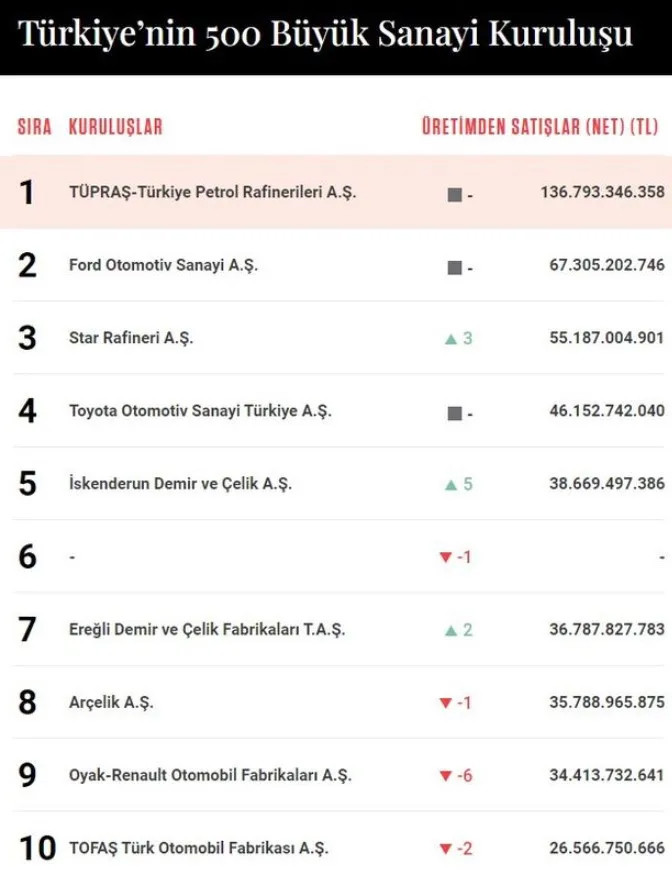
Task: Click the red down arrow for TOFAŞ
Action: (x=446, y=849)
